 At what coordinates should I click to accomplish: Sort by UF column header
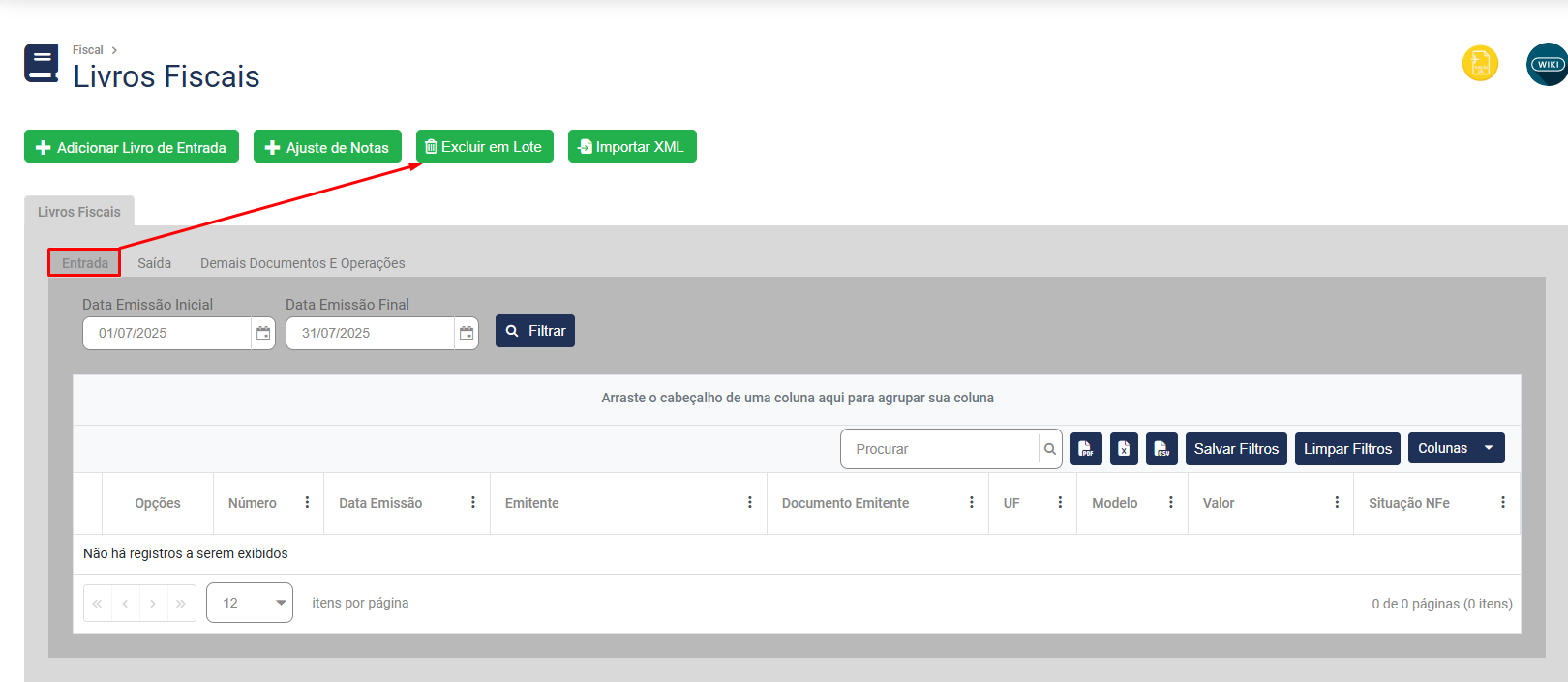point(1011,503)
